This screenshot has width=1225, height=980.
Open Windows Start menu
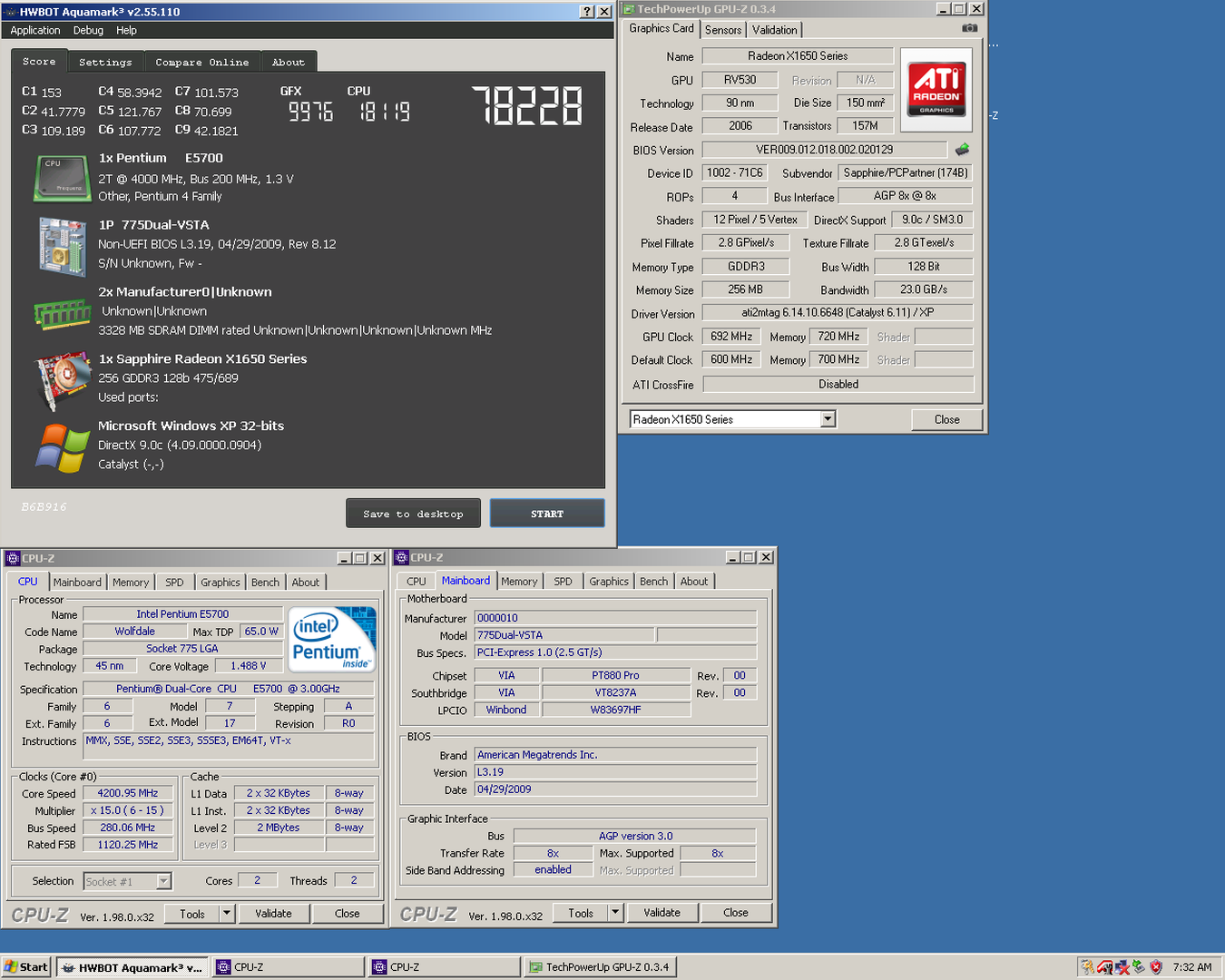[25, 967]
